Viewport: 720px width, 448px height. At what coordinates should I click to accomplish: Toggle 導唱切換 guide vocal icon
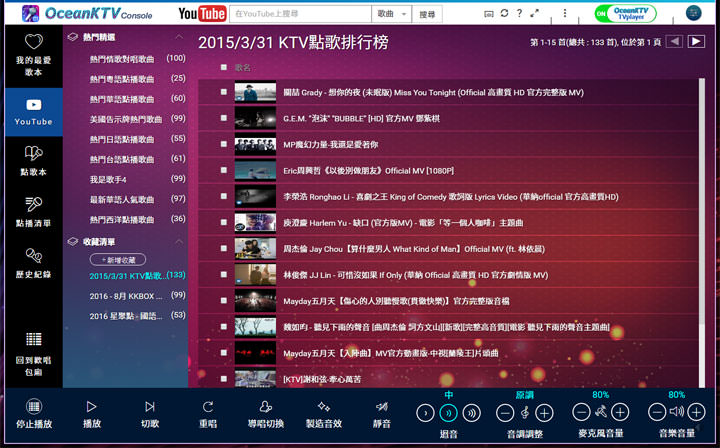pos(265,407)
